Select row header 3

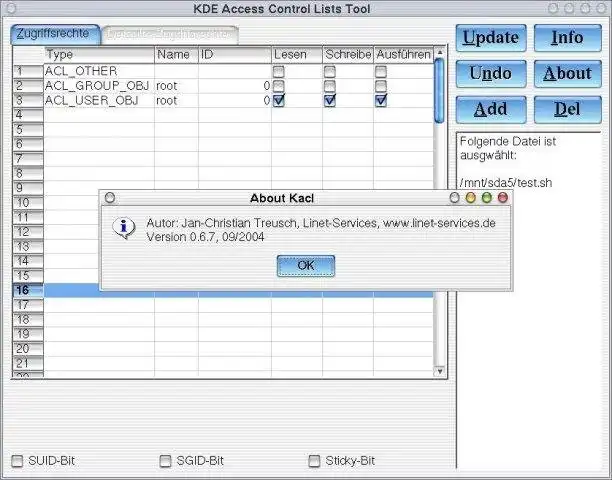(28, 100)
